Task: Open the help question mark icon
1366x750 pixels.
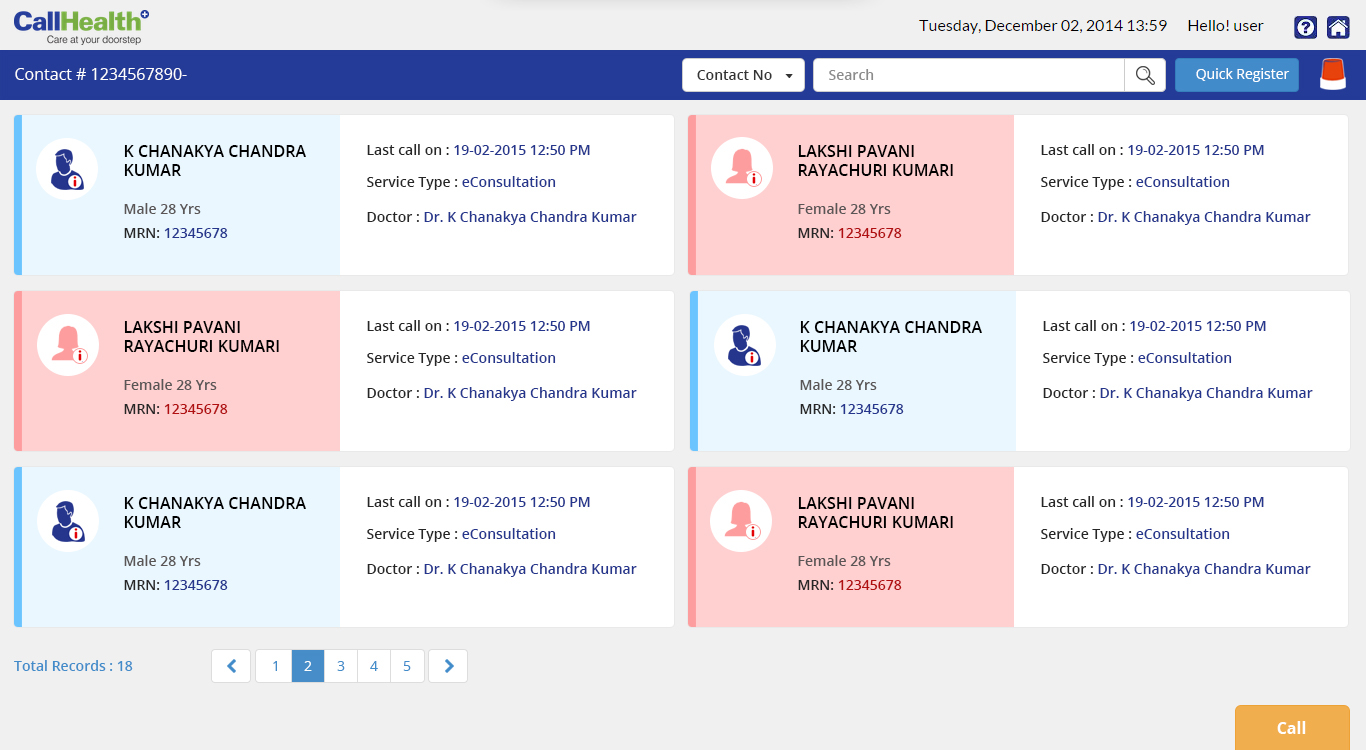Action: [x=1305, y=27]
